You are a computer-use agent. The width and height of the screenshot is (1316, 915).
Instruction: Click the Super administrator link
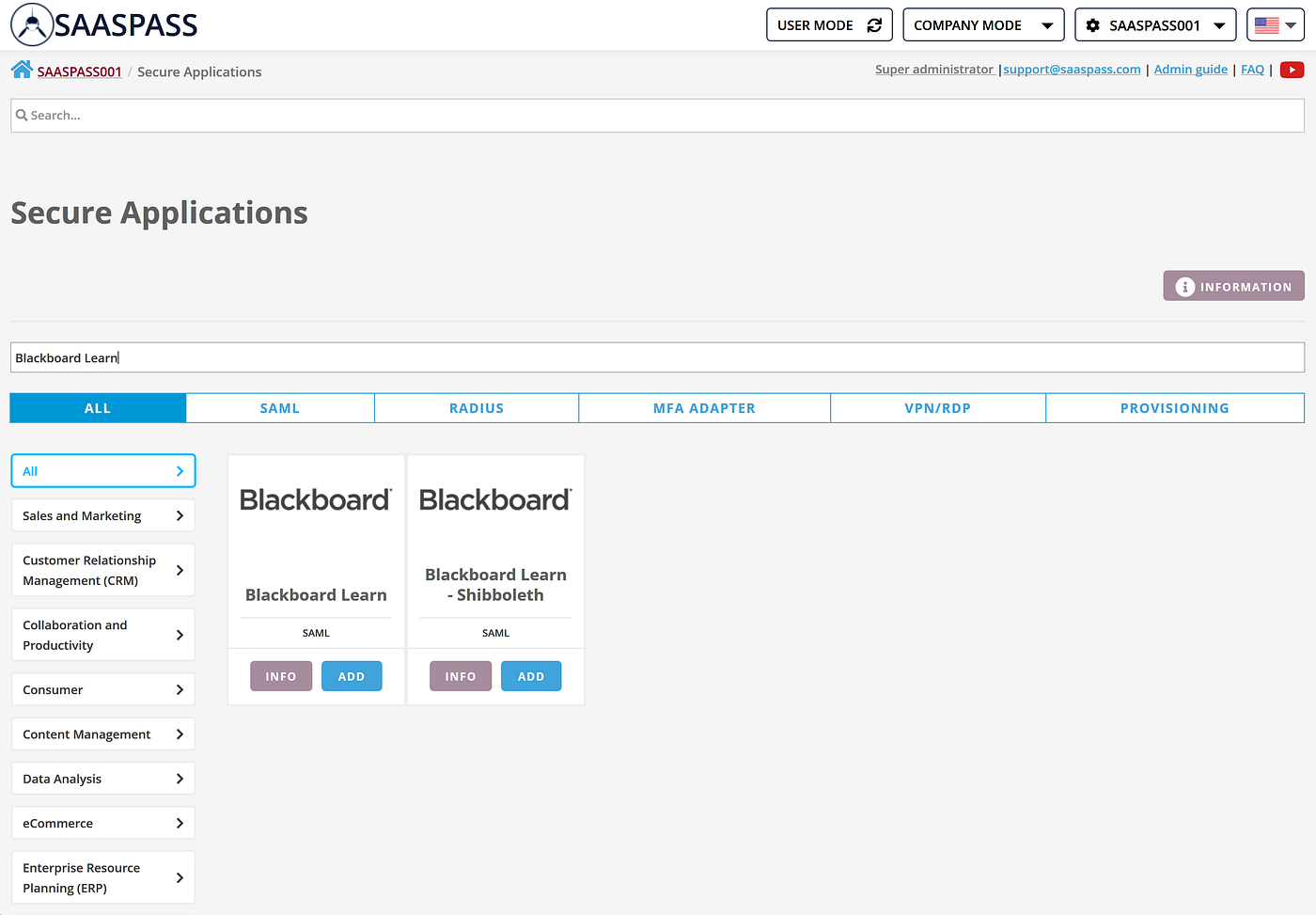[934, 70]
